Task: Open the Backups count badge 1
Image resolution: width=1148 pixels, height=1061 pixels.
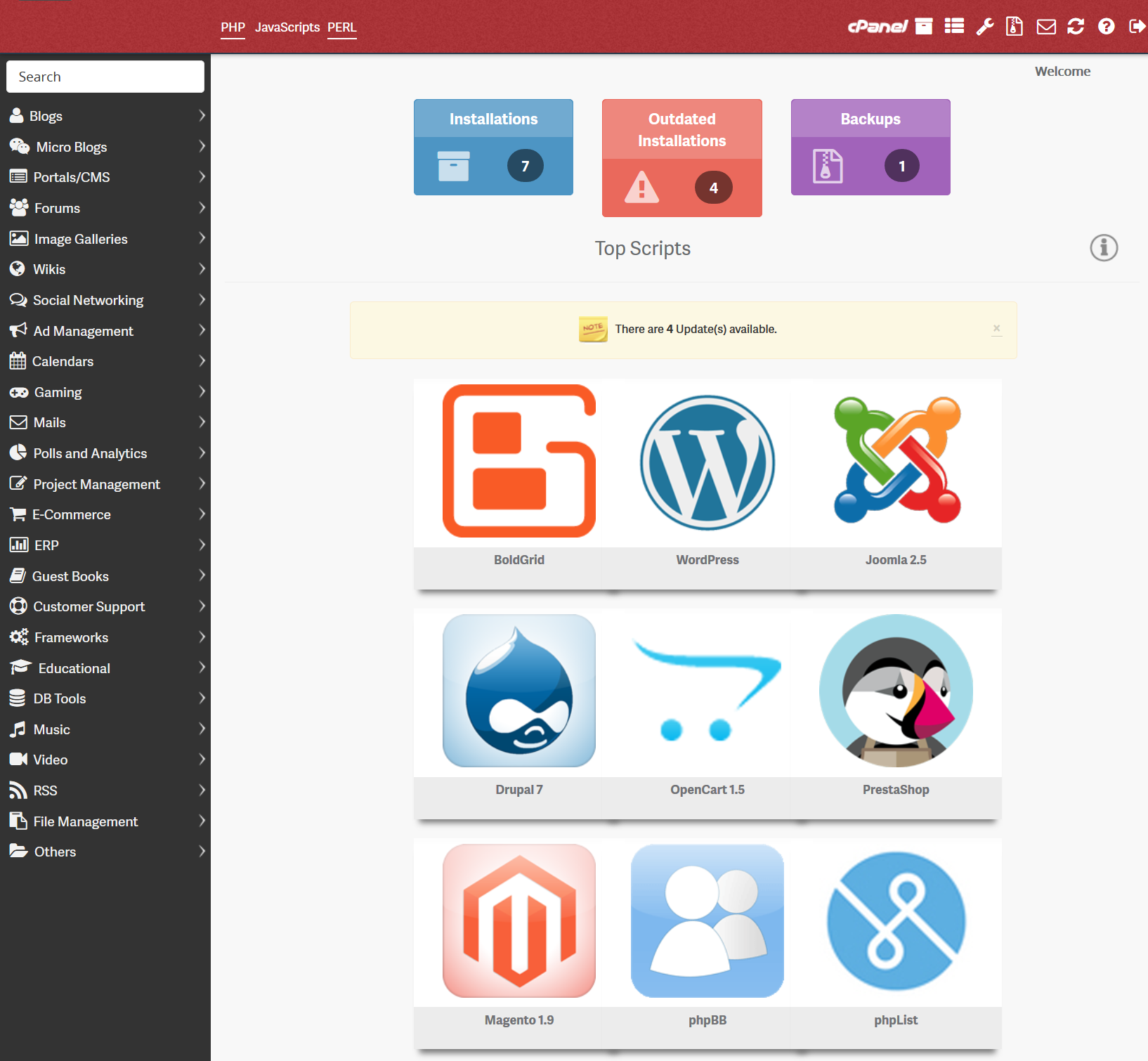Action: (x=902, y=166)
